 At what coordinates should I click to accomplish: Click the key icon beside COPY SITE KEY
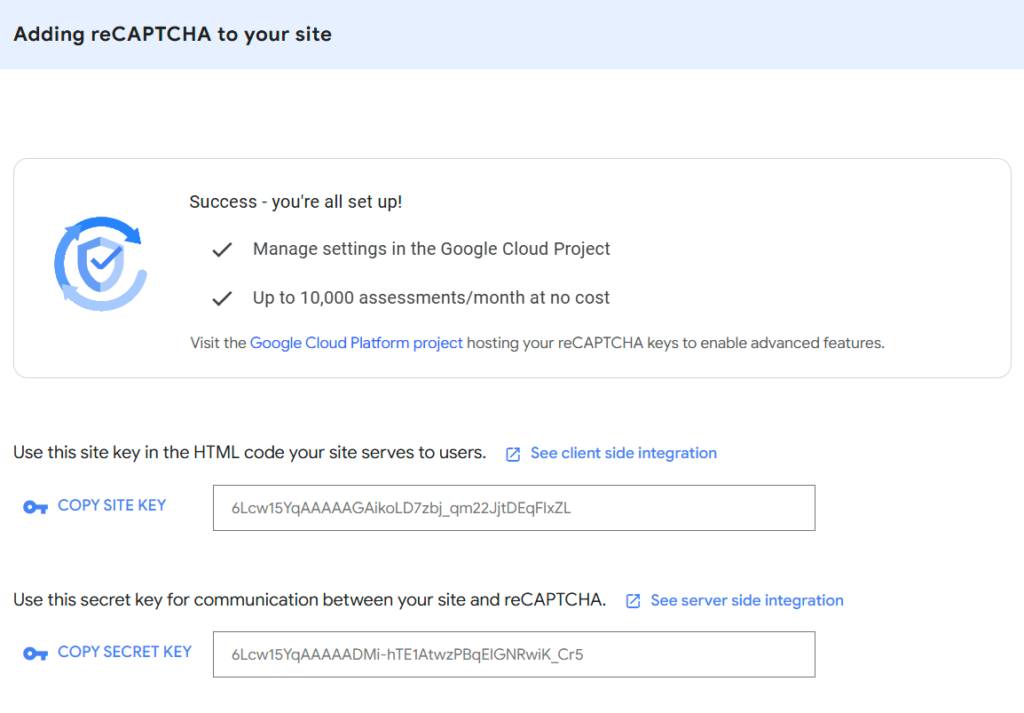point(35,507)
